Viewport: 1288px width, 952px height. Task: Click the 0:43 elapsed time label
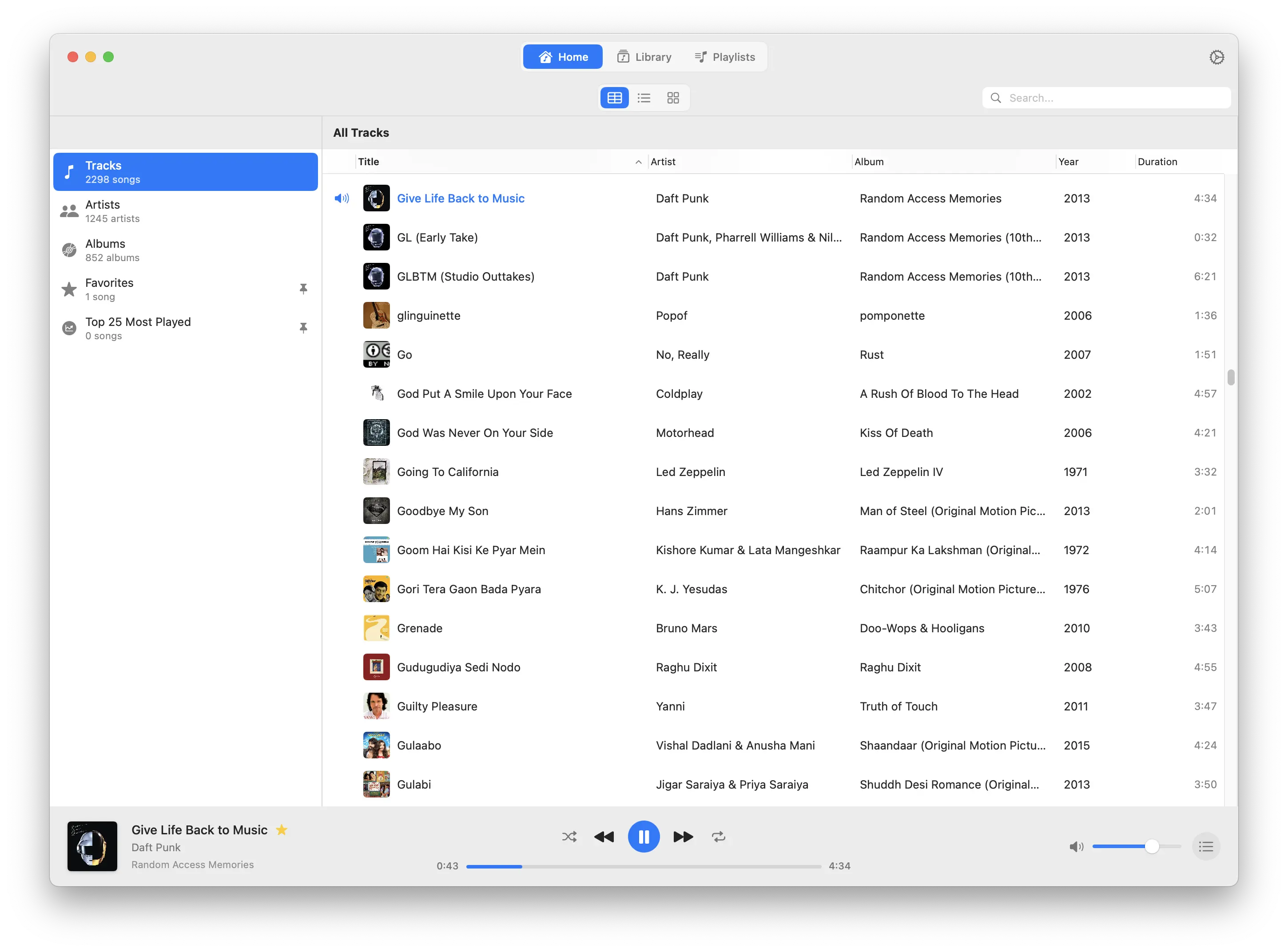click(447, 866)
